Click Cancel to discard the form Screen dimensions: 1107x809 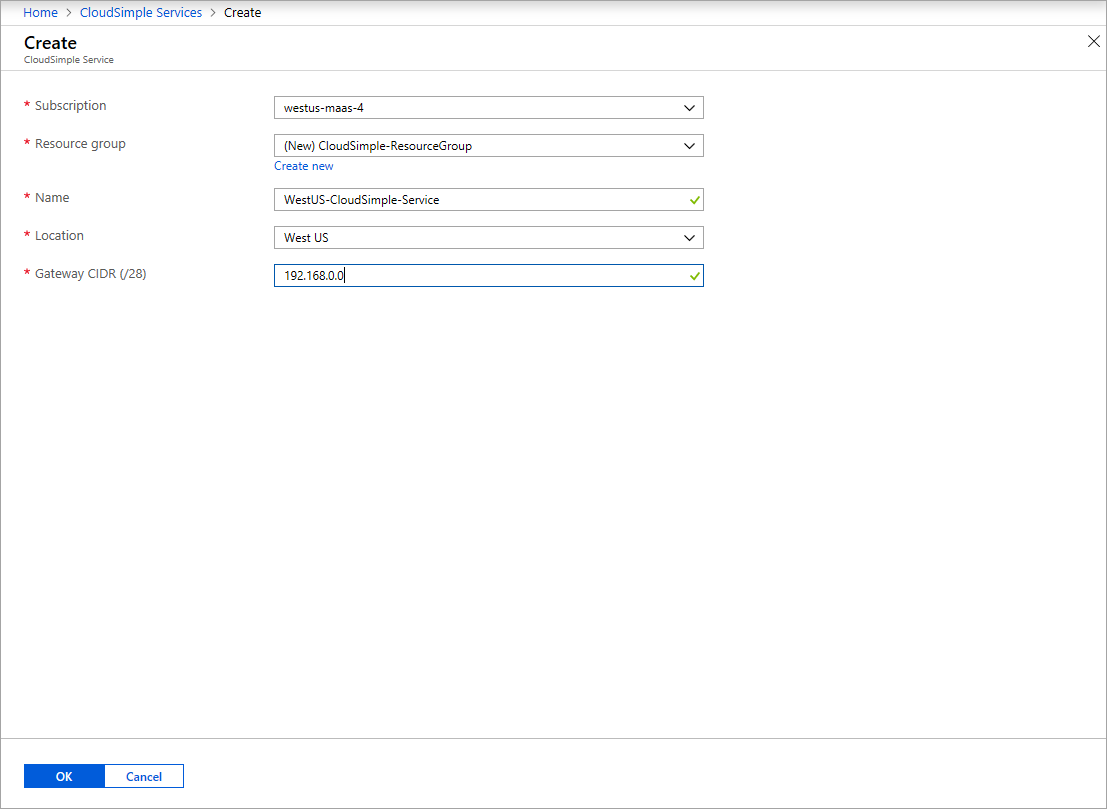(x=143, y=776)
